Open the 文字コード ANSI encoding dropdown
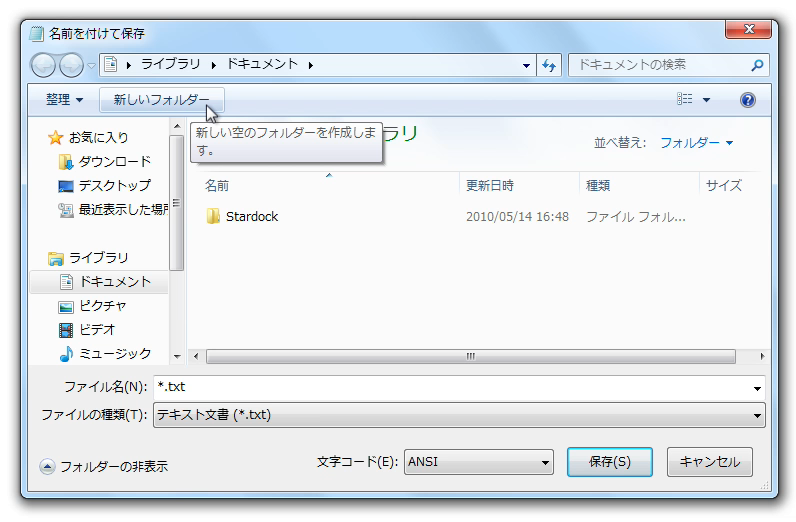This screenshot has width=796, height=522. [x=478, y=462]
